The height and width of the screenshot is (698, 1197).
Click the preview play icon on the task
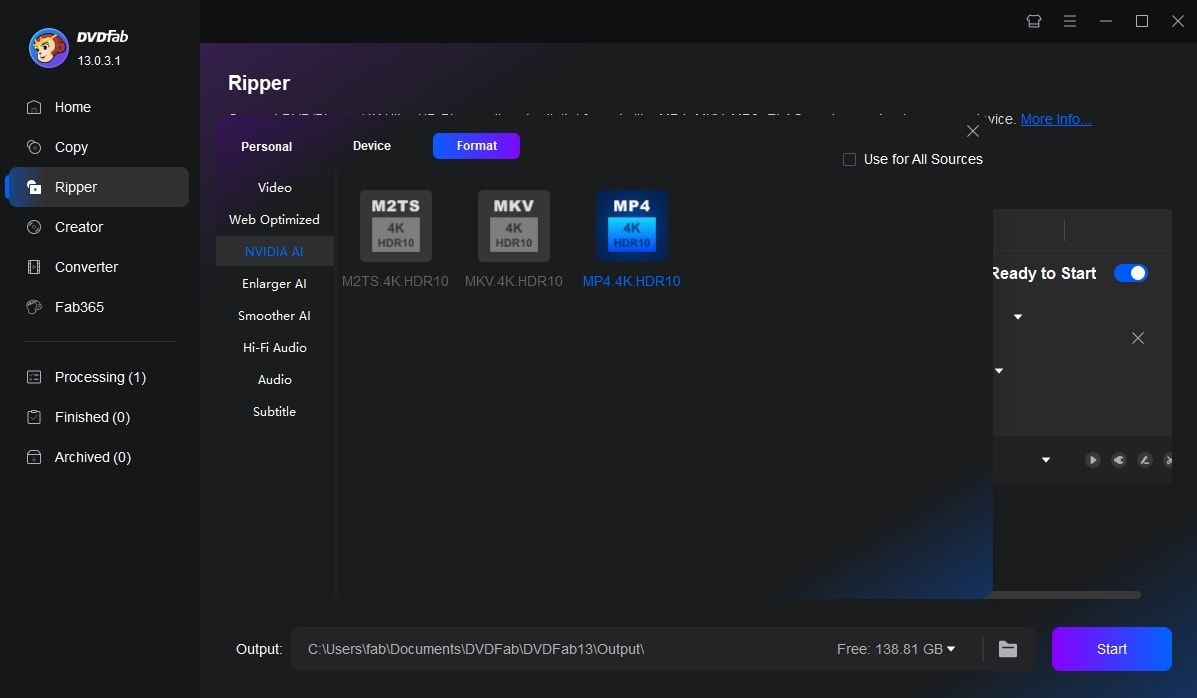[x=1092, y=460]
